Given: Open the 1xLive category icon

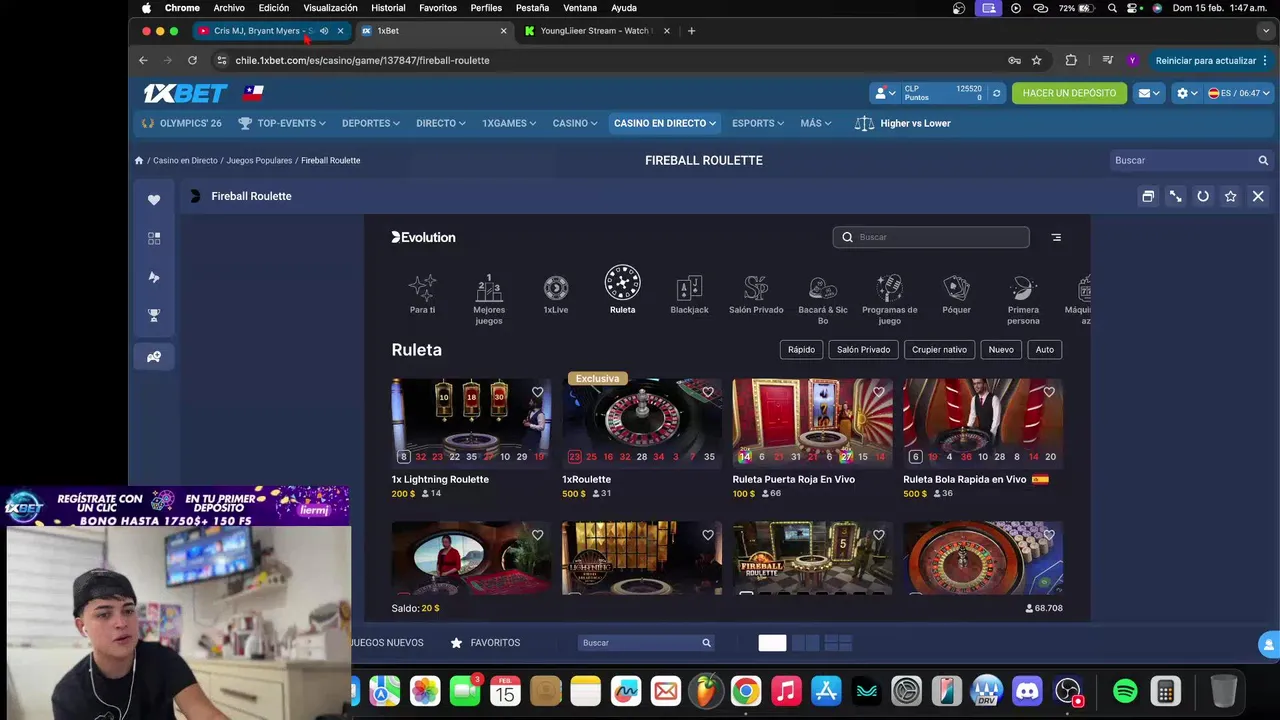Looking at the screenshot, I should [x=555, y=294].
